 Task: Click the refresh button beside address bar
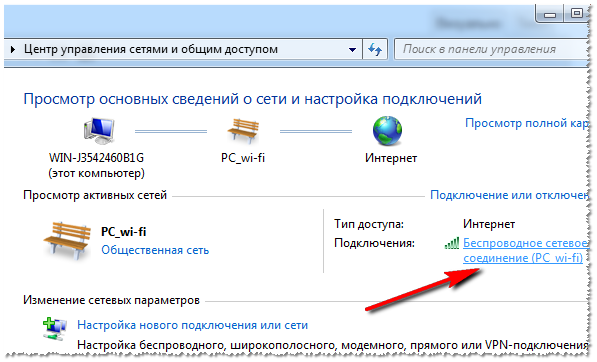tap(375, 49)
